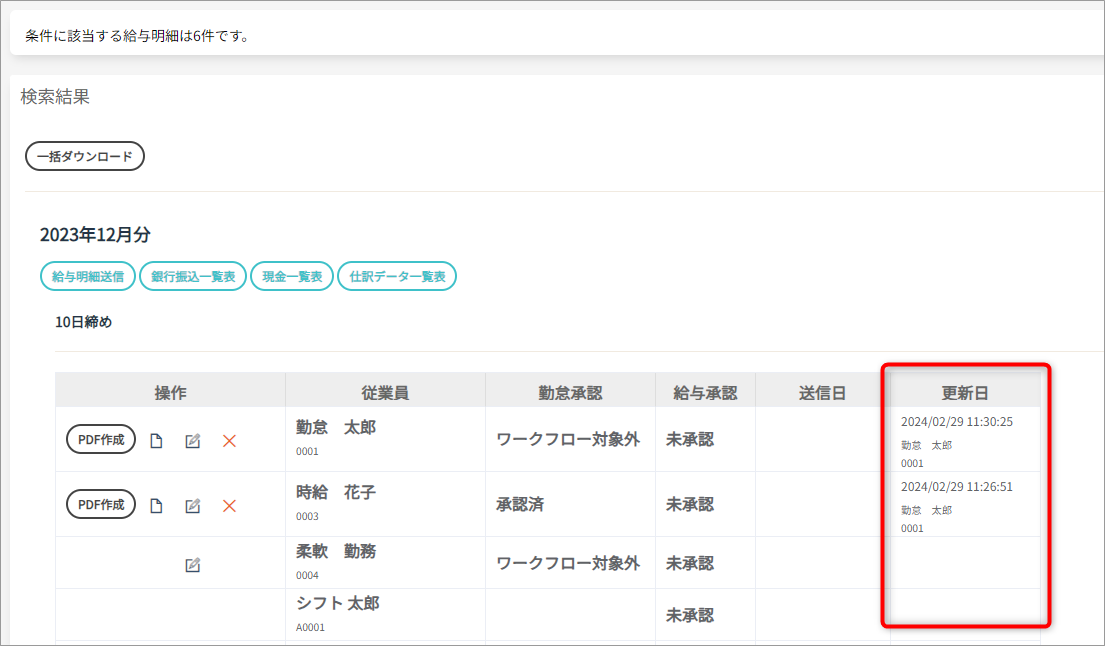Click the document icon in 時給 花子's row
This screenshot has height=646, width=1105.
point(156,506)
